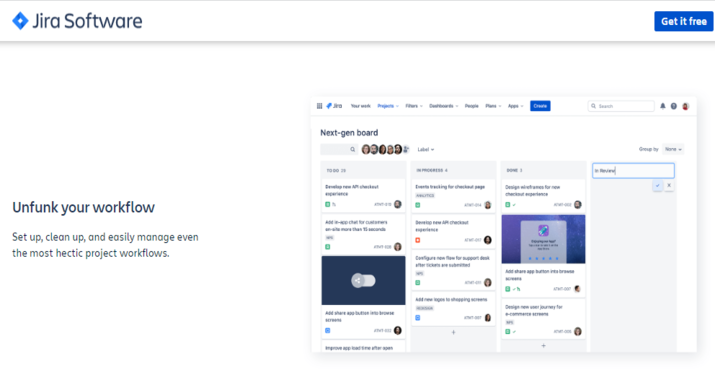Click the board search magnifier icon
The image size is (715, 375).
(352, 149)
